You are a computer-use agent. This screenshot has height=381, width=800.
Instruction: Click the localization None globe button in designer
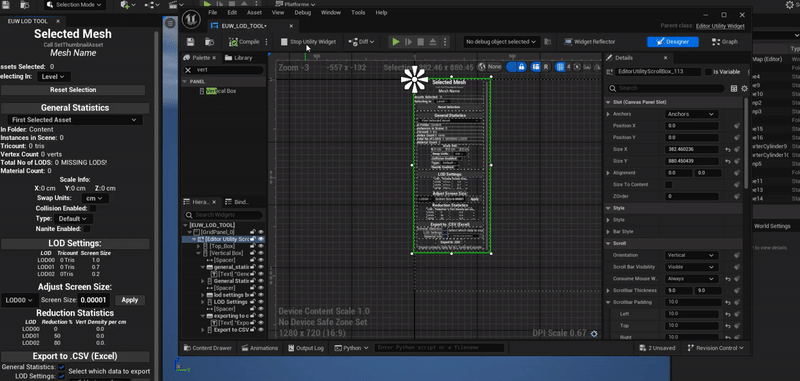[490, 67]
